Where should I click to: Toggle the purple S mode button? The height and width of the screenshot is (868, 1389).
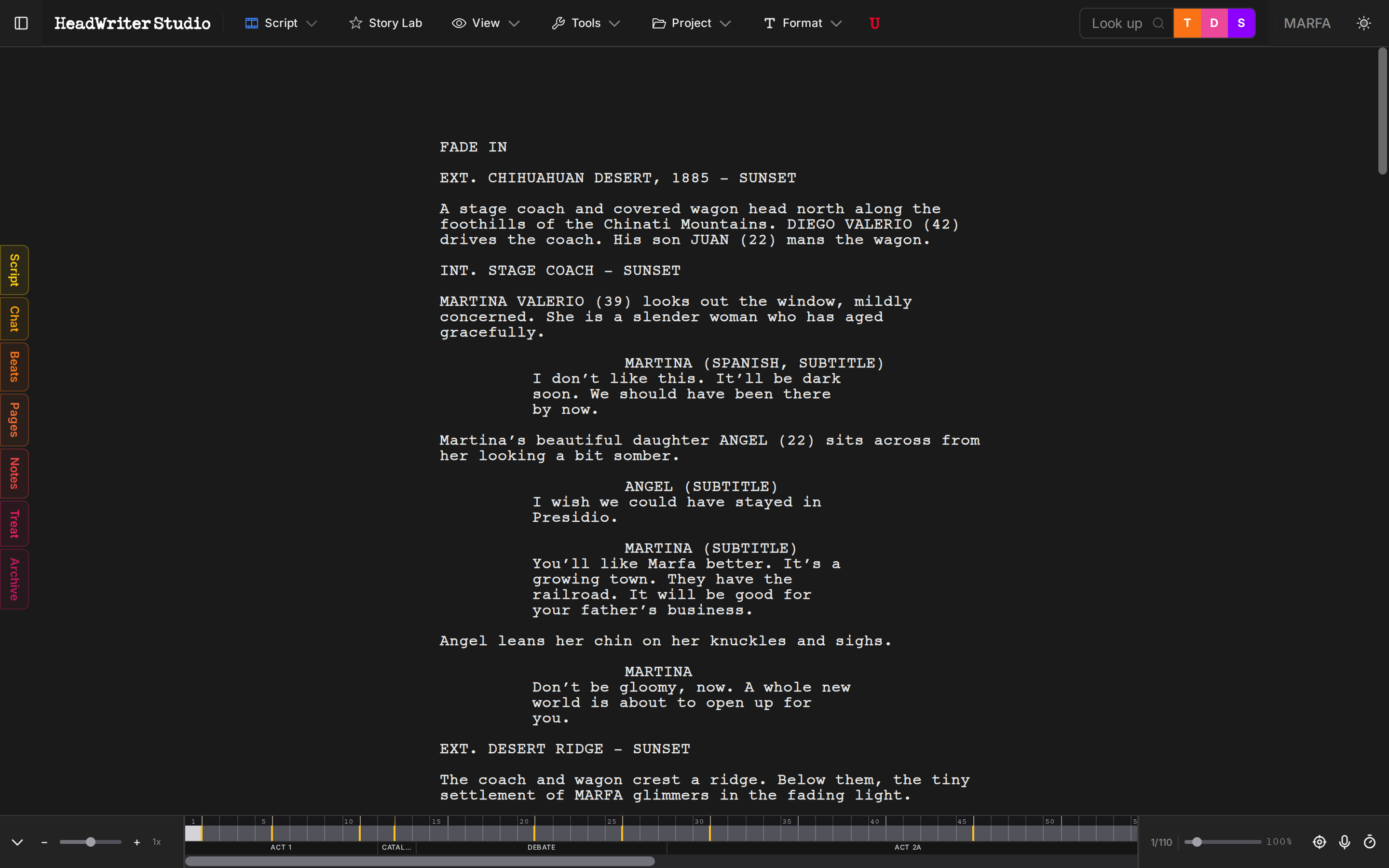tap(1240, 23)
